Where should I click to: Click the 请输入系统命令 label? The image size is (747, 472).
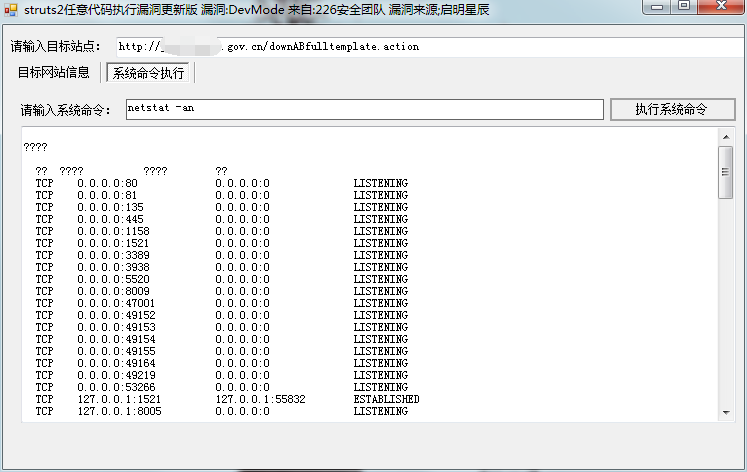click(x=65, y=110)
